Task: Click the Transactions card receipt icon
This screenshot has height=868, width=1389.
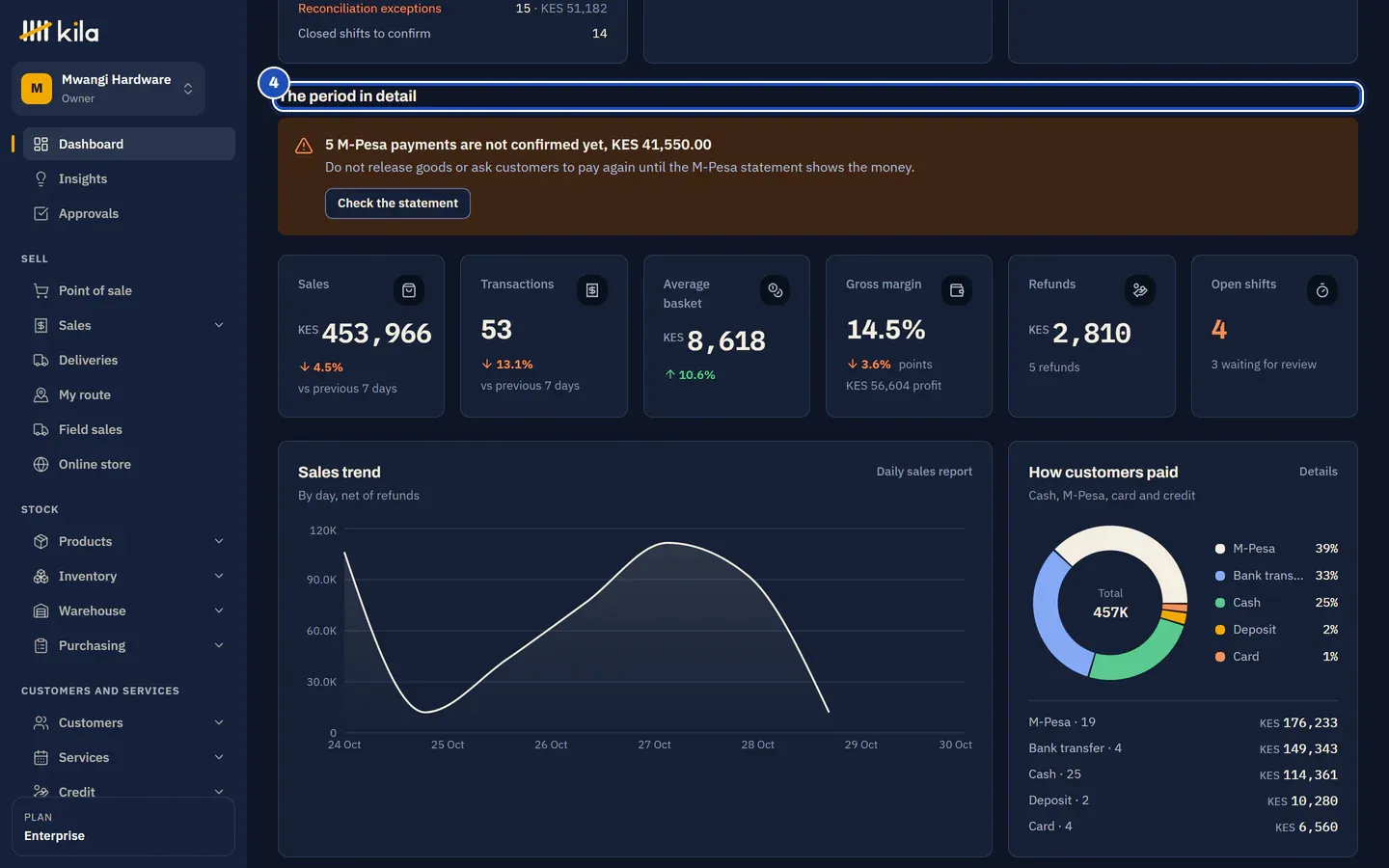Action: tap(592, 290)
